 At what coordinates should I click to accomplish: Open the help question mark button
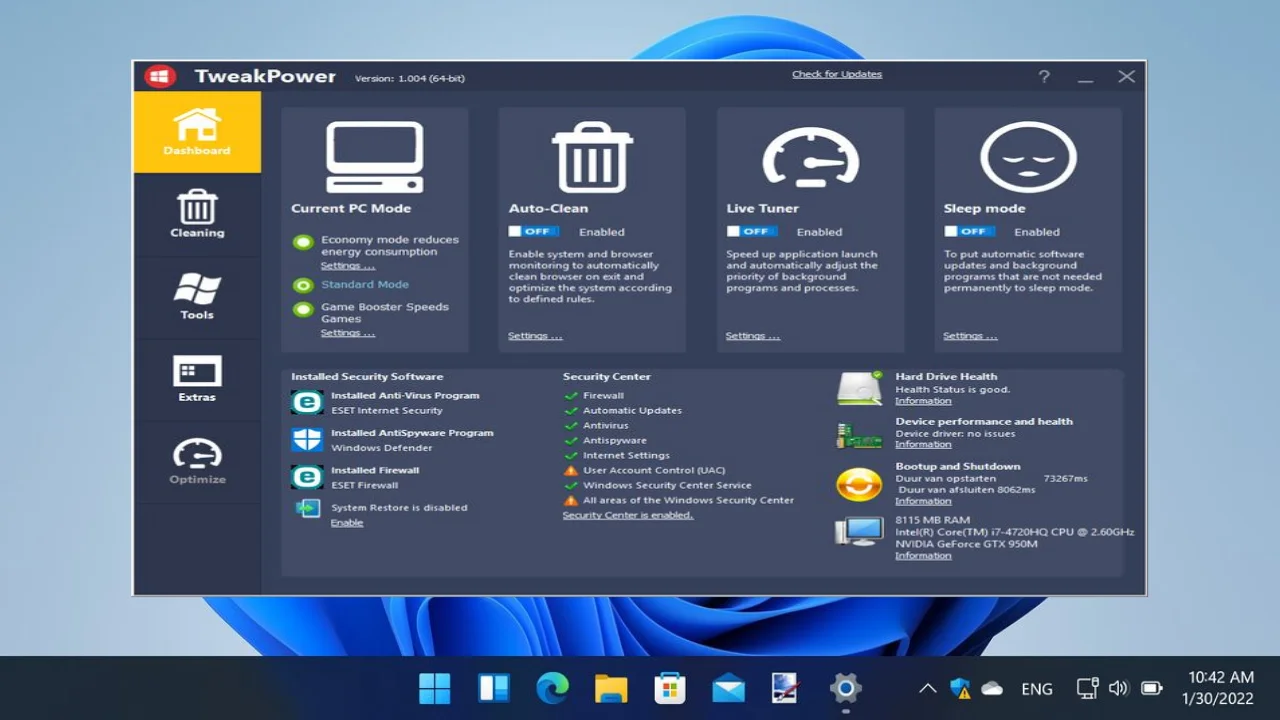click(x=1043, y=76)
